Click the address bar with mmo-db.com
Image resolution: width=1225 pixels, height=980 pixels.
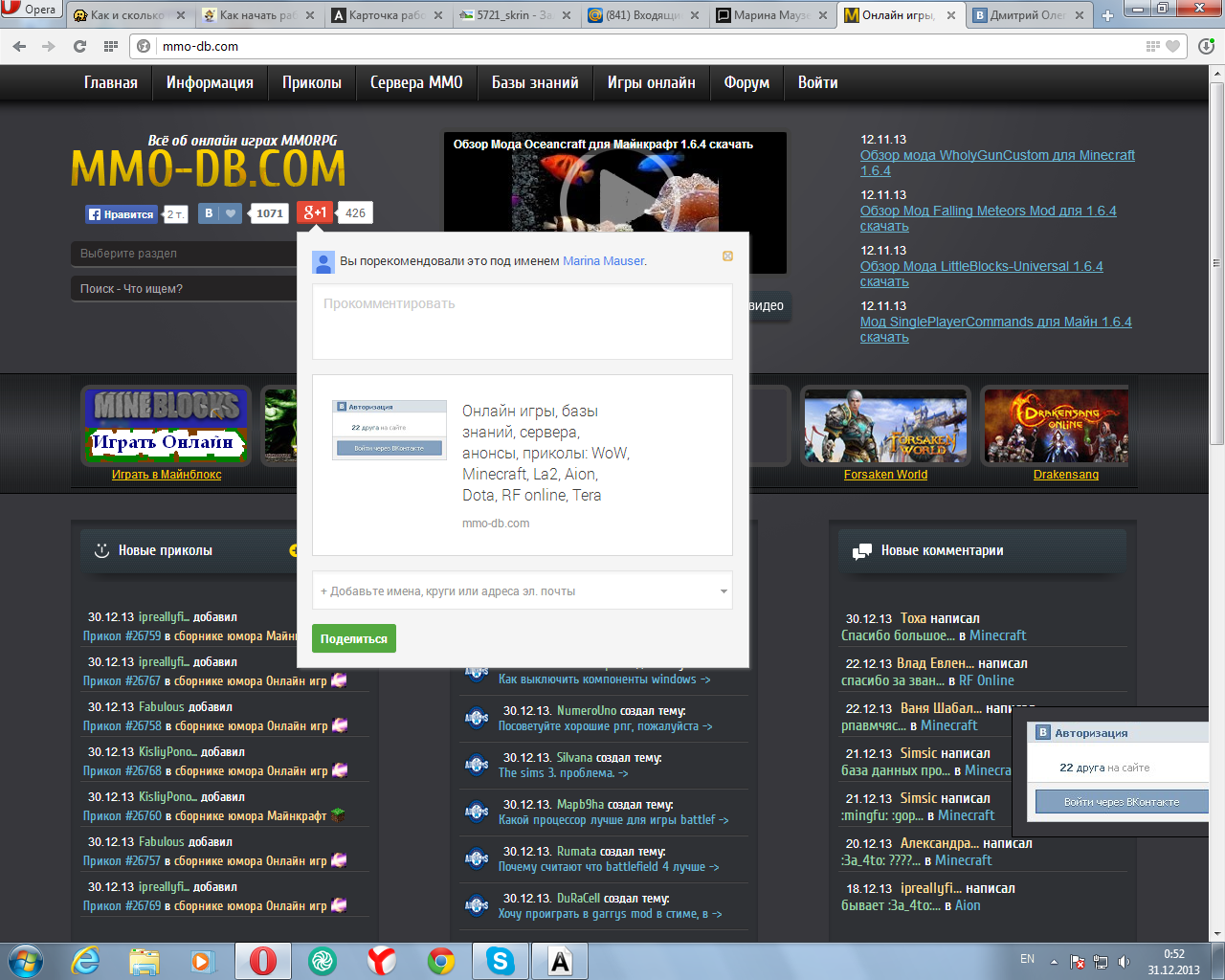point(660,46)
